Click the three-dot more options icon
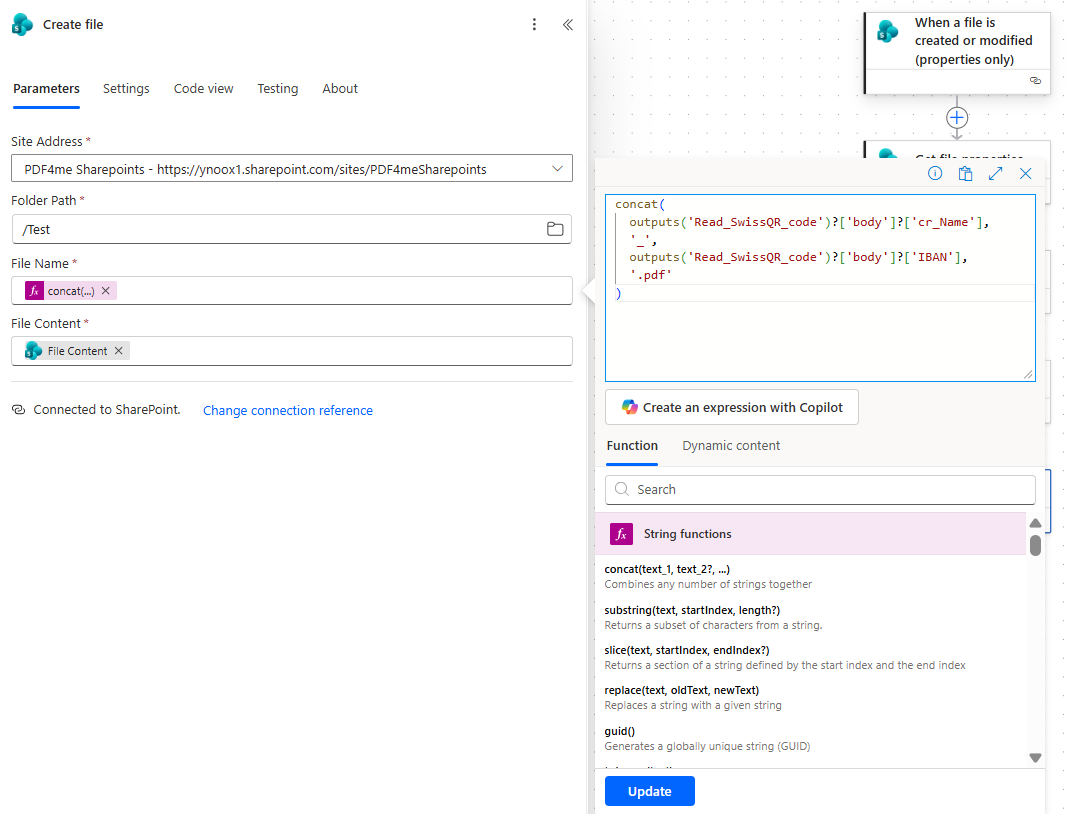The height and width of the screenshot is (814, 1069). (x=535, y=25)
